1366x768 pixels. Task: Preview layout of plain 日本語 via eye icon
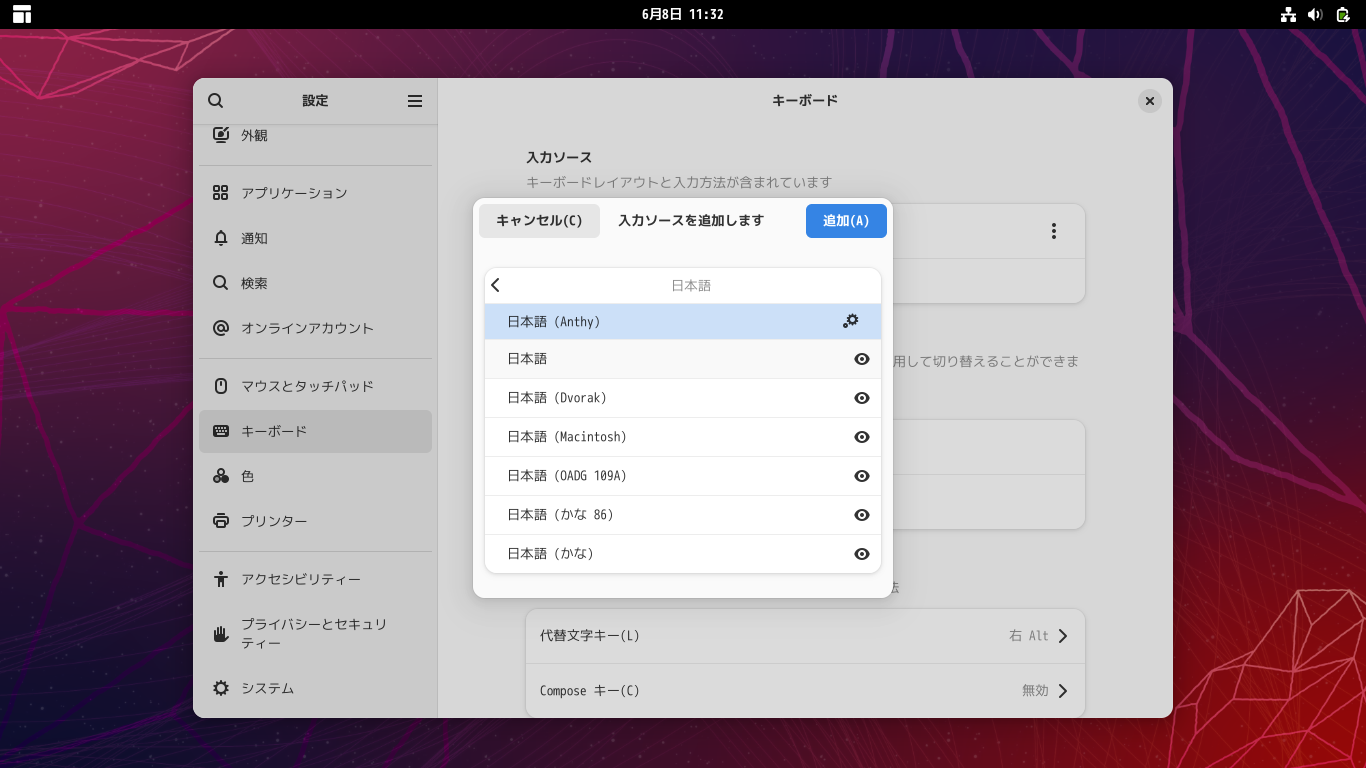(862, 359)
